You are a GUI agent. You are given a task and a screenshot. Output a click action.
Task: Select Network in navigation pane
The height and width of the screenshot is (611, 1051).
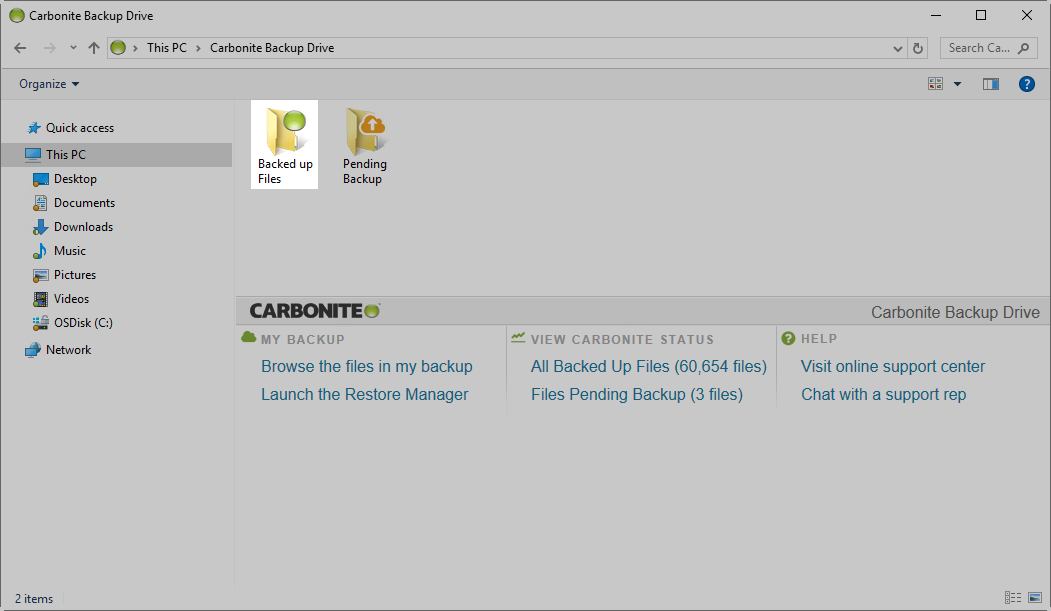[68, 350]
